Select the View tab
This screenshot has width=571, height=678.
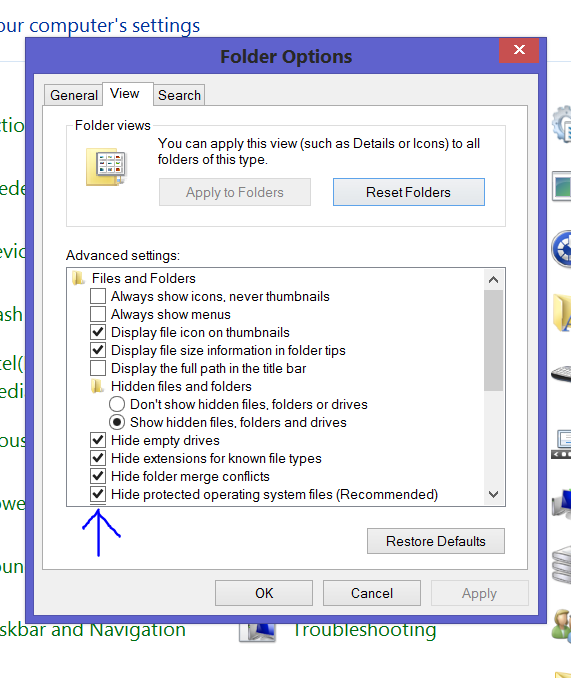click(x=128, y=94)
